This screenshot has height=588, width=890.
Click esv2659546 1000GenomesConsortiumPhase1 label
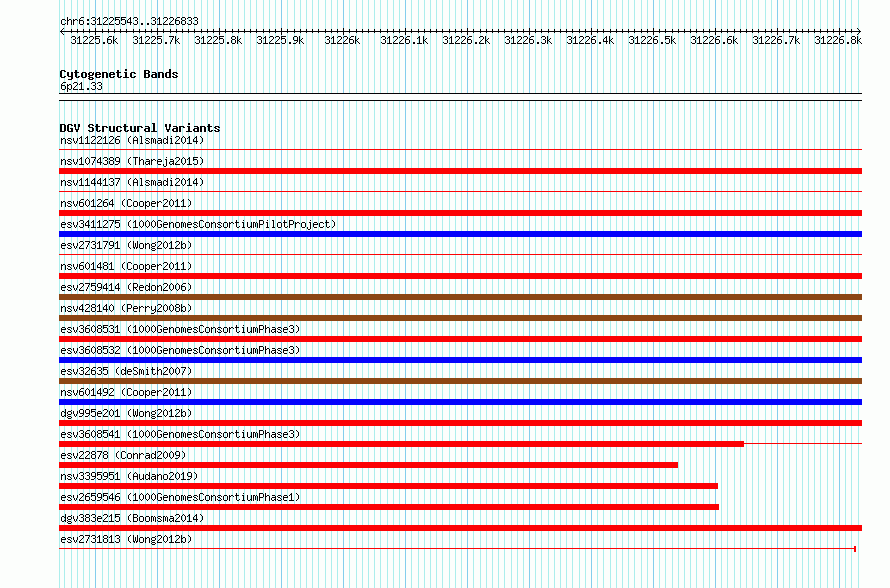[180, 497]
